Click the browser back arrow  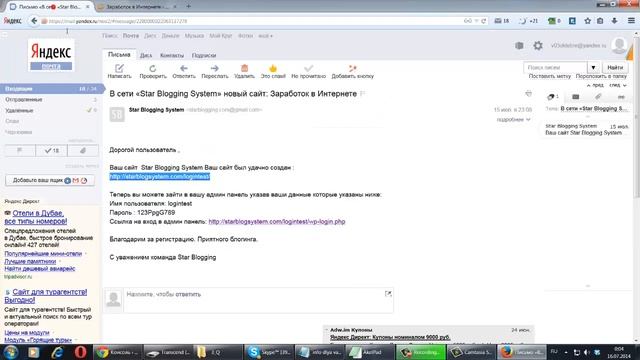[34, 21]
